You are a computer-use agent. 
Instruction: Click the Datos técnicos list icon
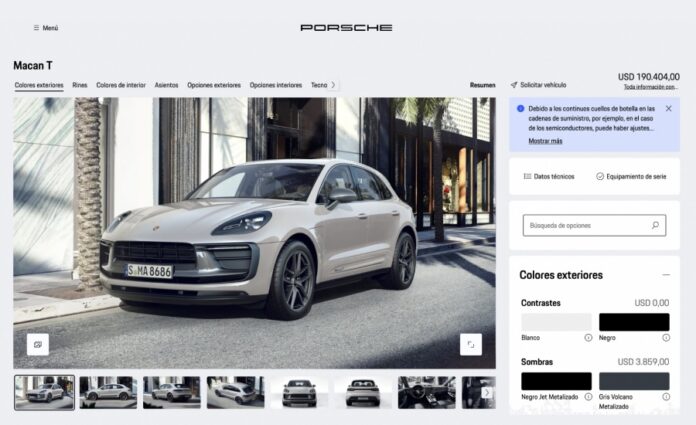[x=527, y=176]
